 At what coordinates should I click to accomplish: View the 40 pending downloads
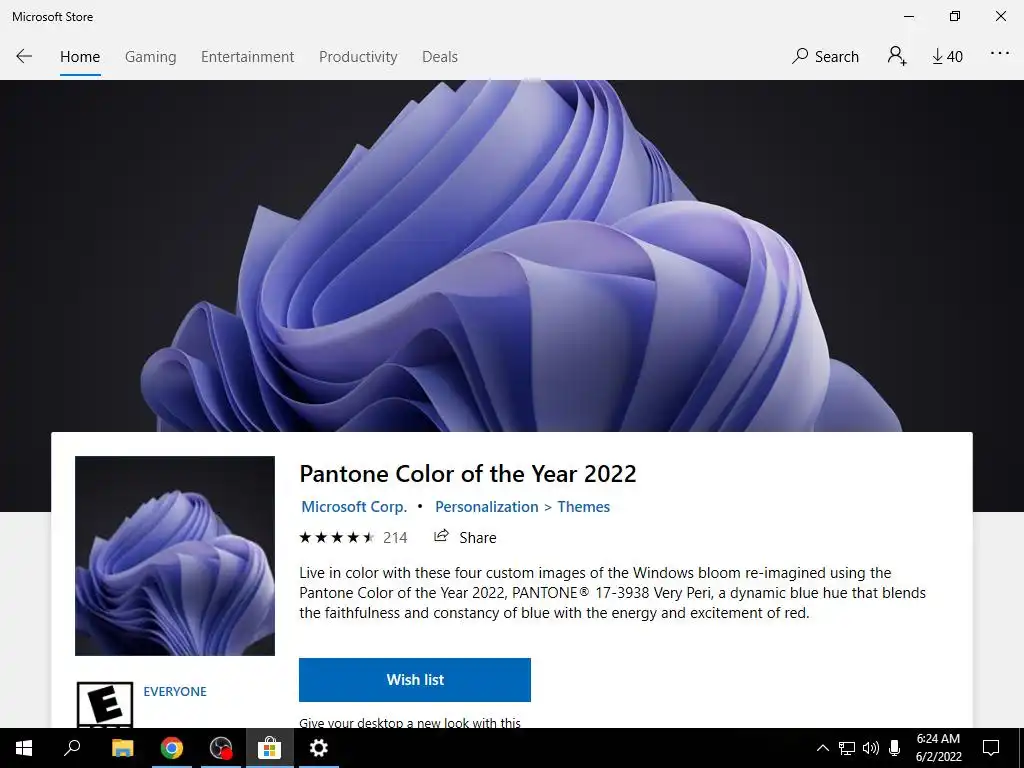(947, 56)
